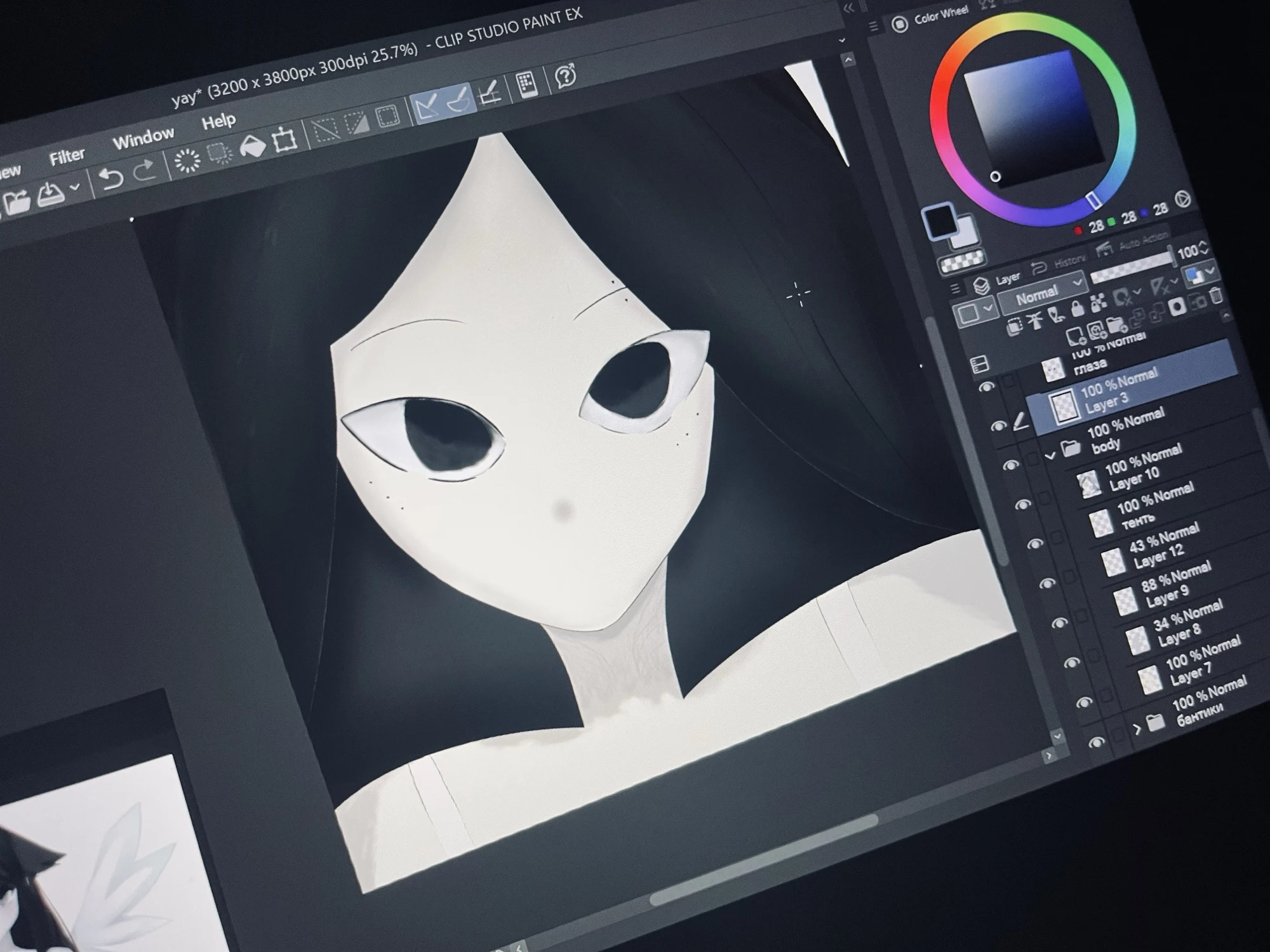Click the Delete layer trash icon
Viewport: 1270px width, 952px height.
click(1215, 296)
